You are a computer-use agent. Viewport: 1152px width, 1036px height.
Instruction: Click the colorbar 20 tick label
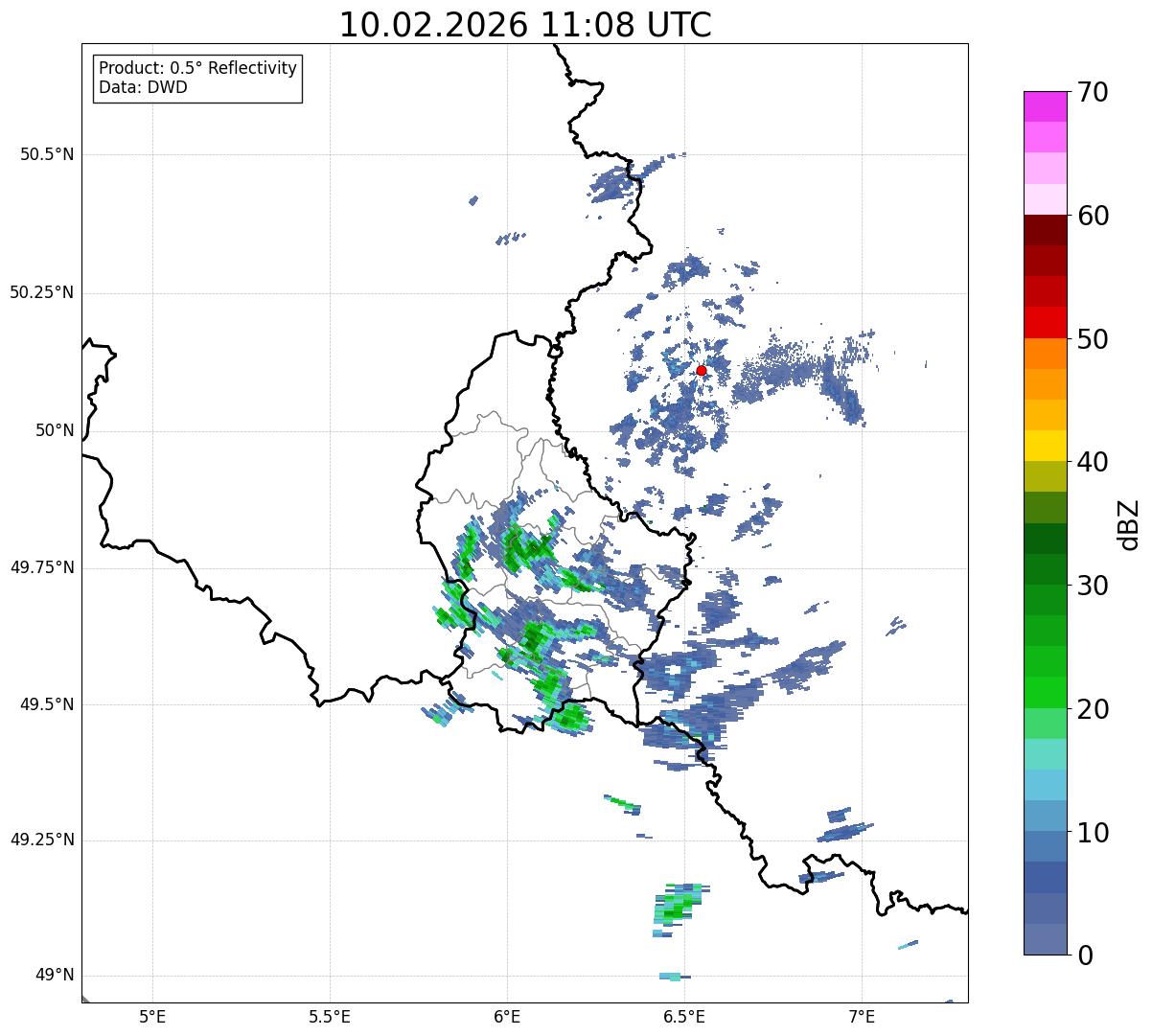(1093, 709)
